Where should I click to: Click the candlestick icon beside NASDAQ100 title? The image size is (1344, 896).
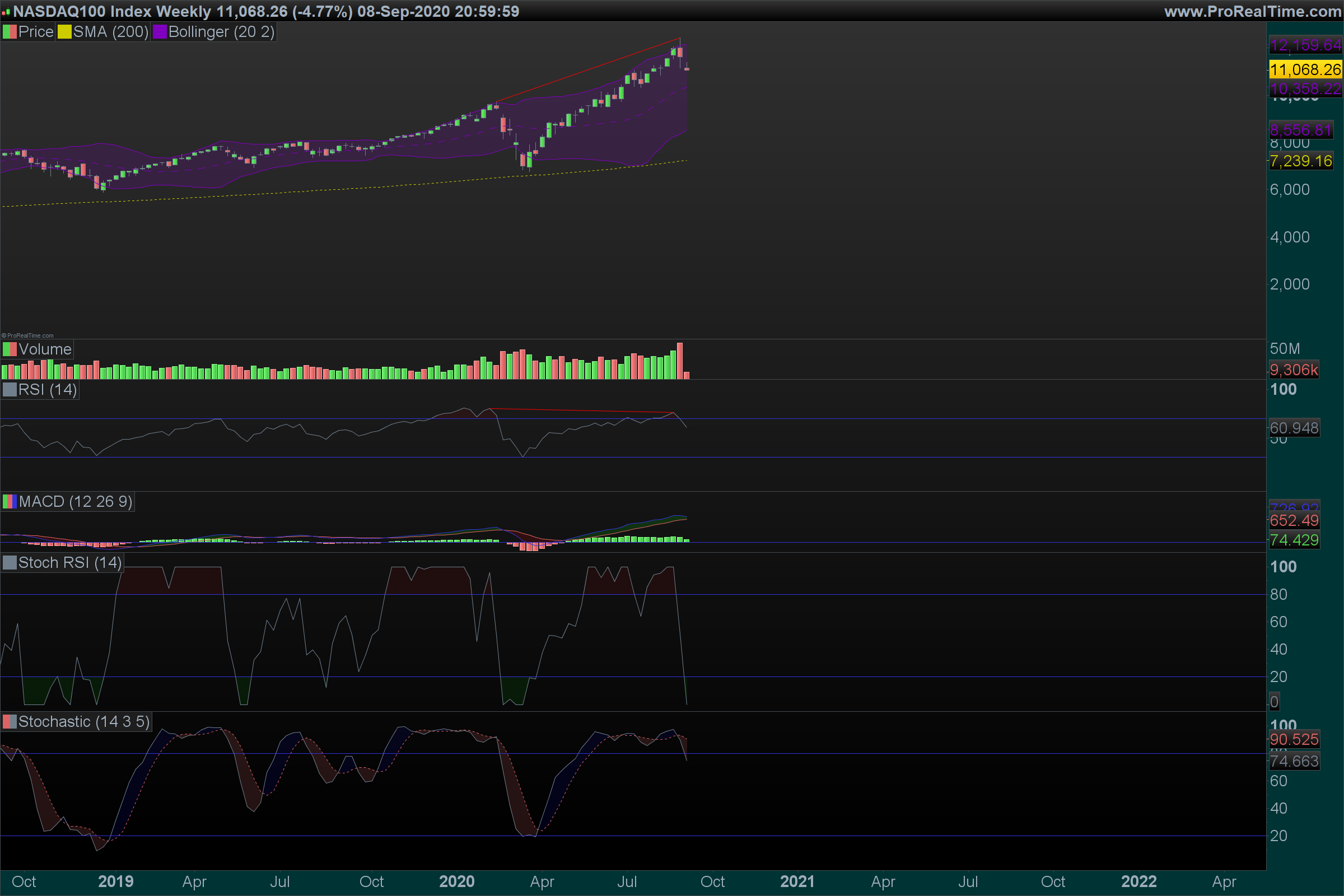point(6,12)
